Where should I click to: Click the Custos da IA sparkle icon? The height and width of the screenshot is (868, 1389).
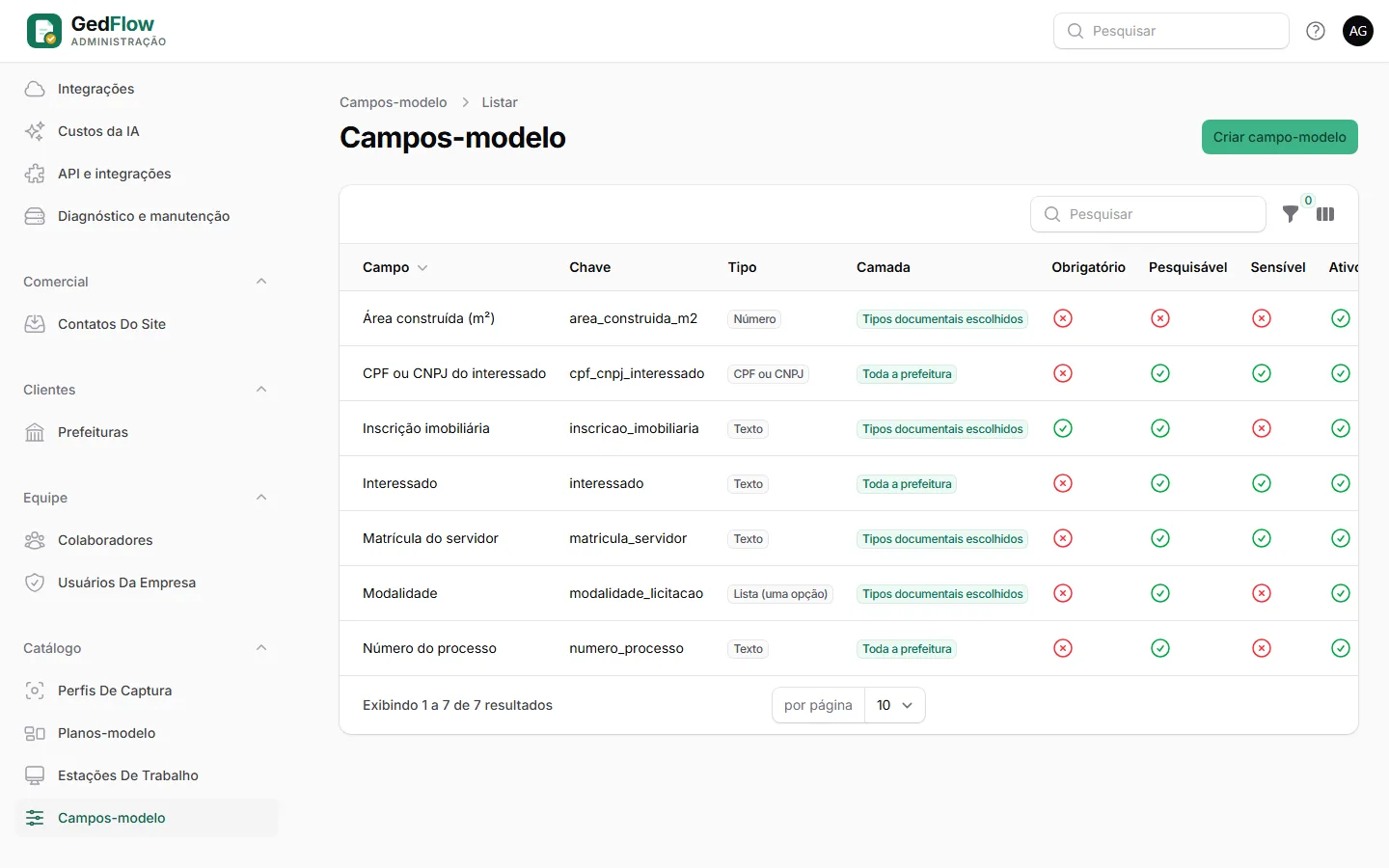coord(35,131)
